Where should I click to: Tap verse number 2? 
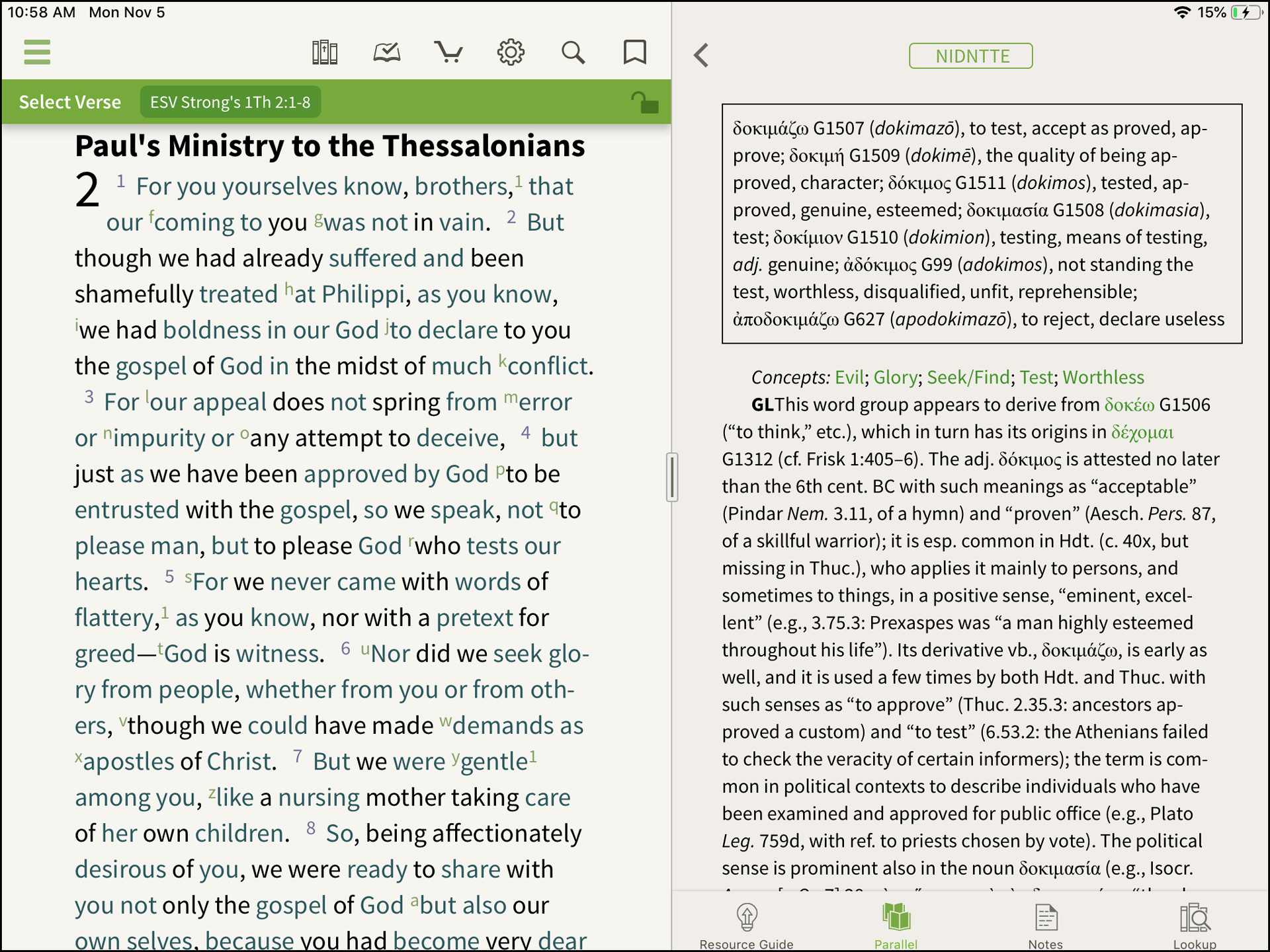[511, 216]
